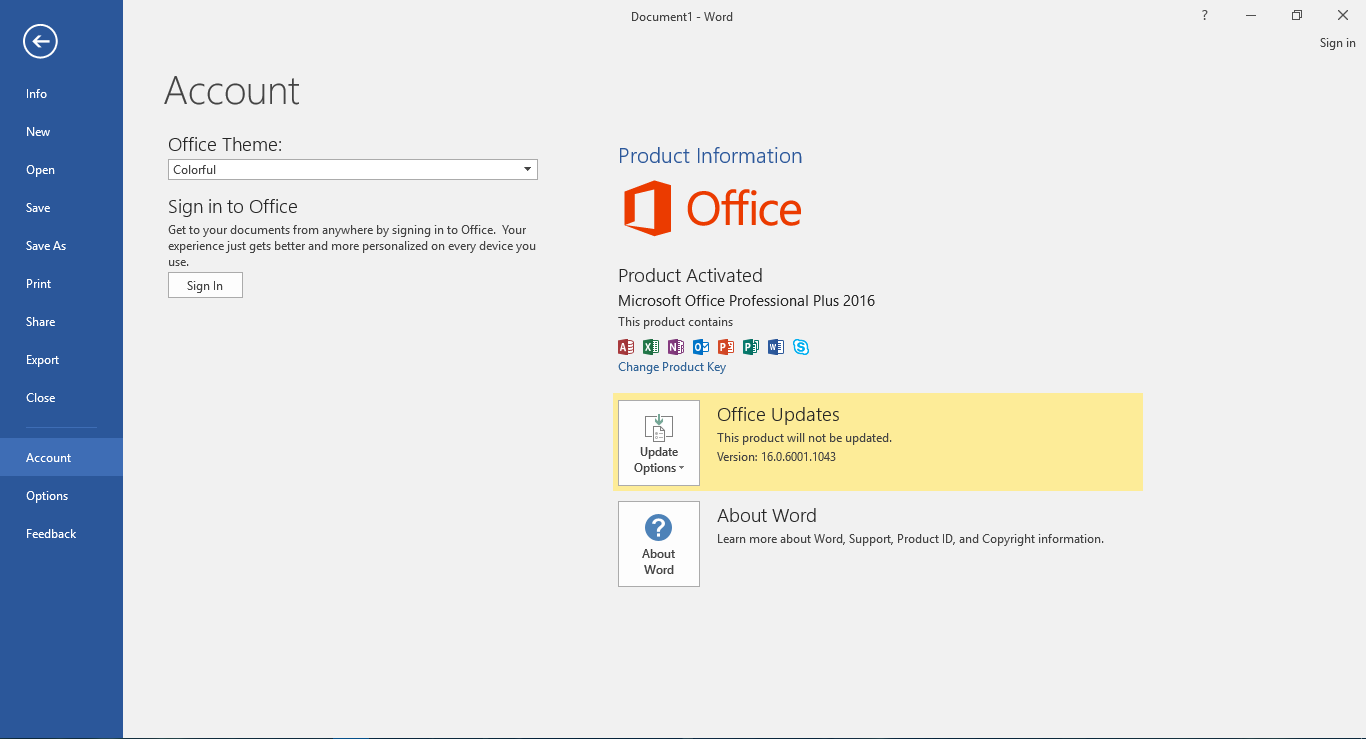Click the Account page heading
The image size is (1366, 739).
tap(232, 91)
